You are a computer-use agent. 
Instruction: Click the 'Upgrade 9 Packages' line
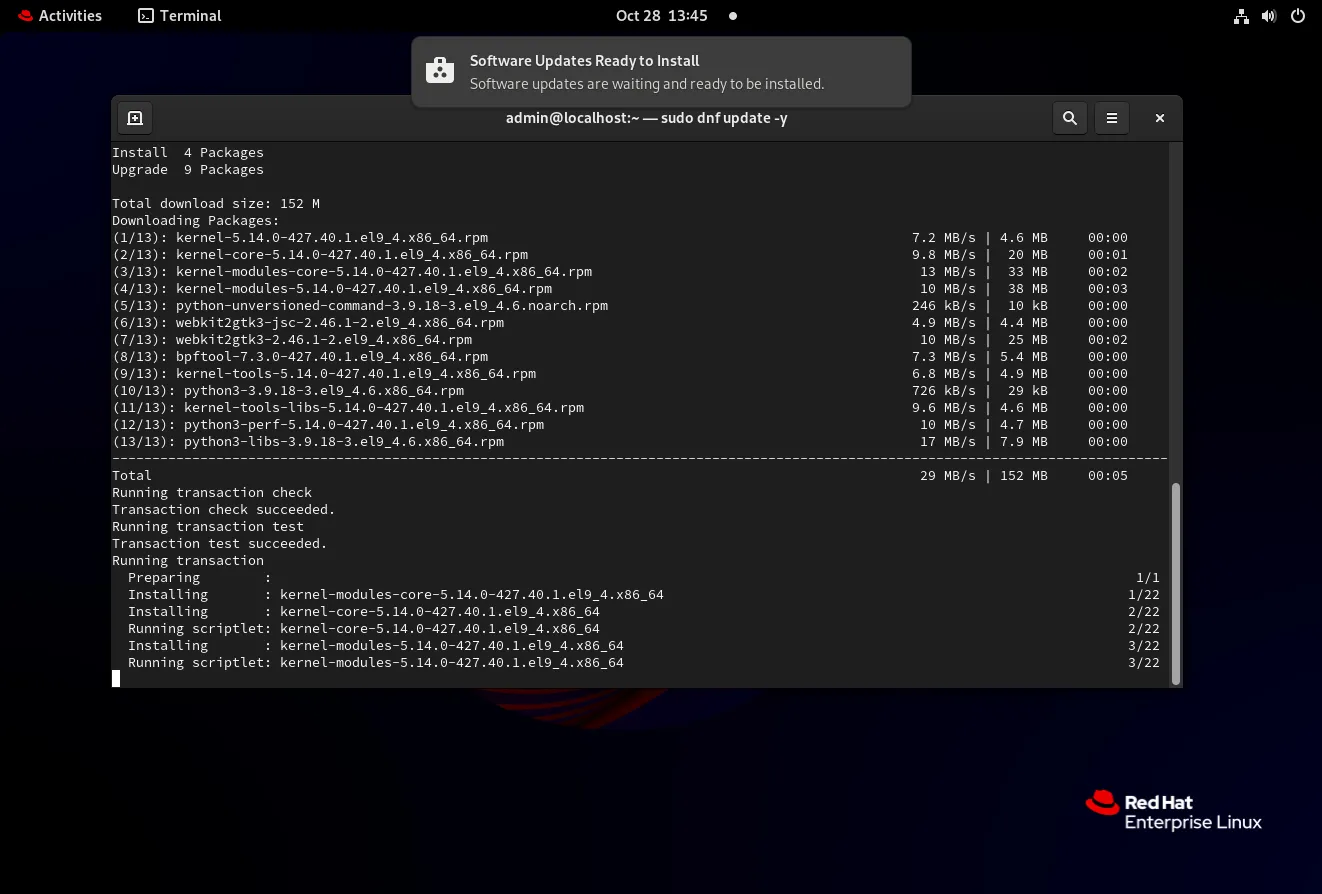point(188,169)
